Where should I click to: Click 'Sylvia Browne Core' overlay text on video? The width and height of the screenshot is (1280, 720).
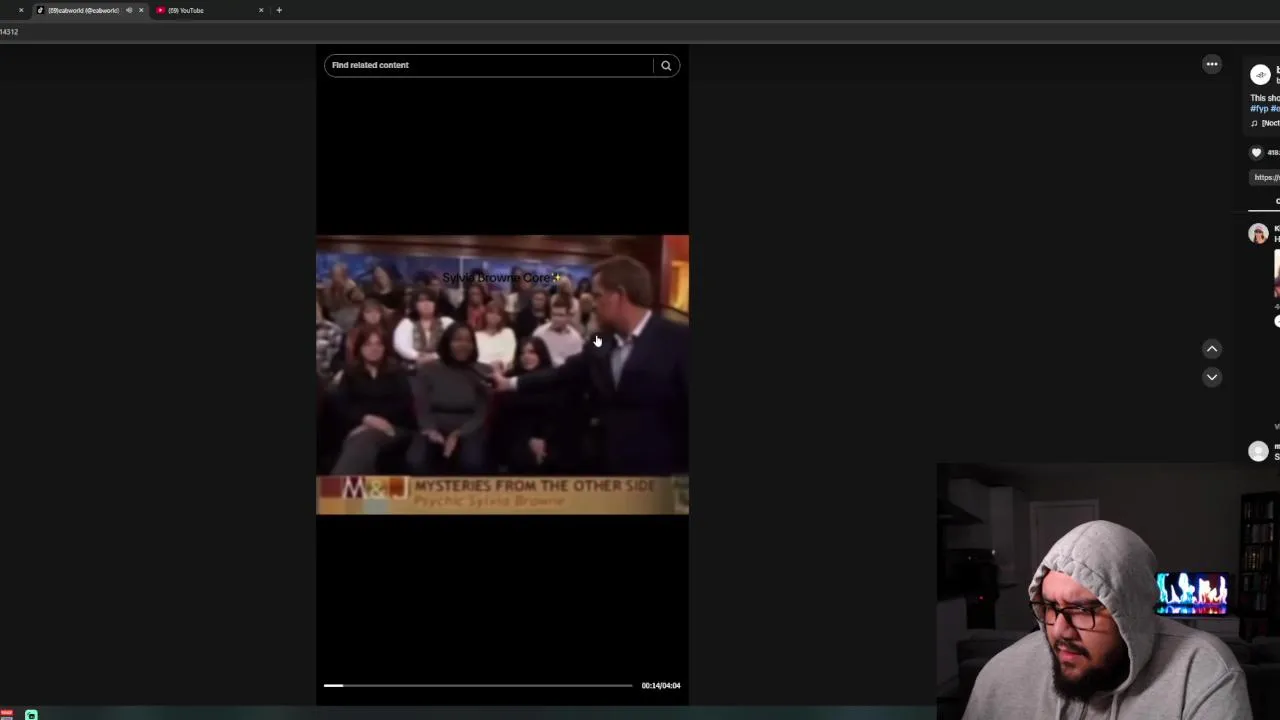tap(501, 277)
